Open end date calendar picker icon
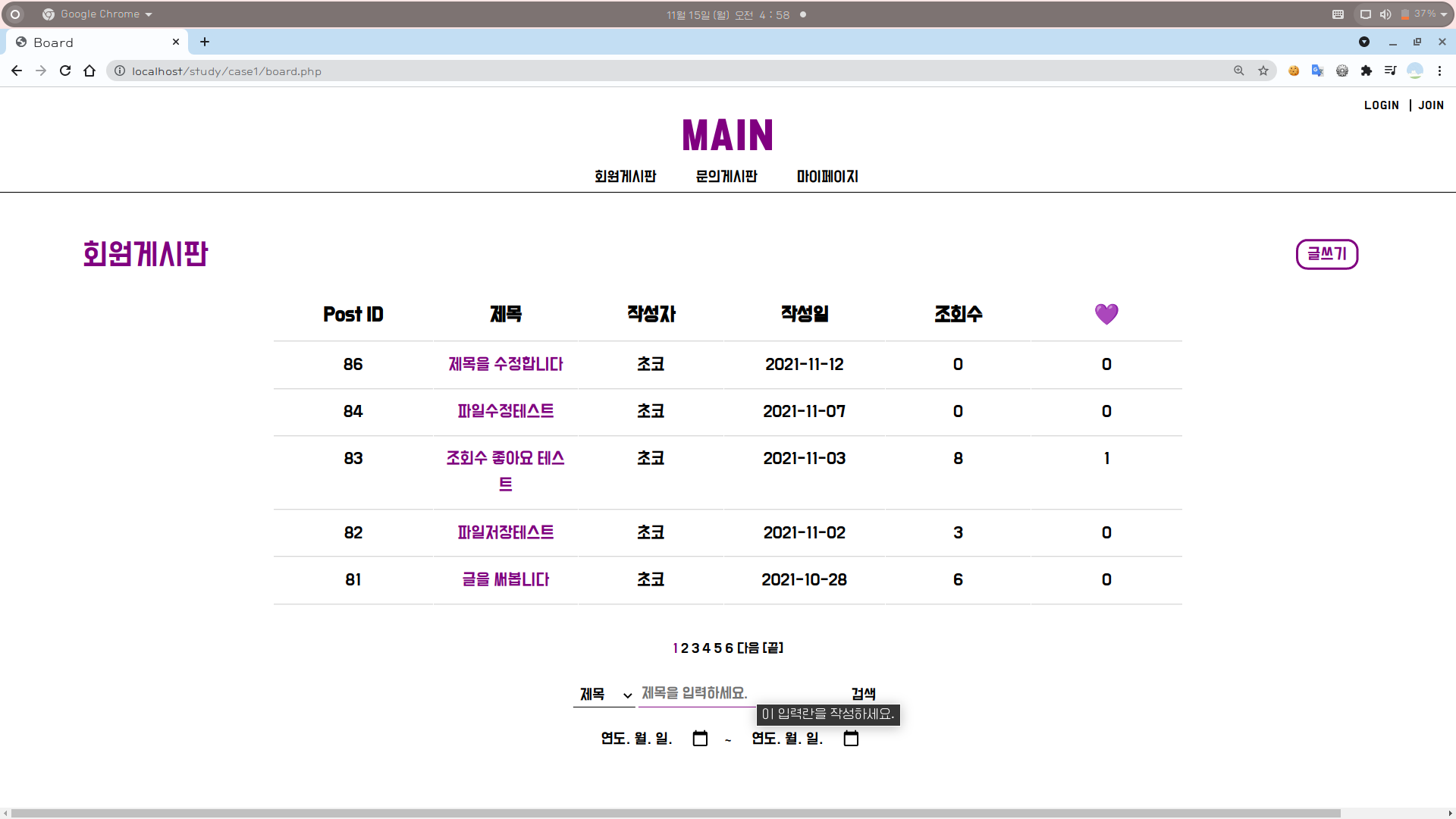The height and width of the screenshot is (819, 1456). click(x=851, y=738)
